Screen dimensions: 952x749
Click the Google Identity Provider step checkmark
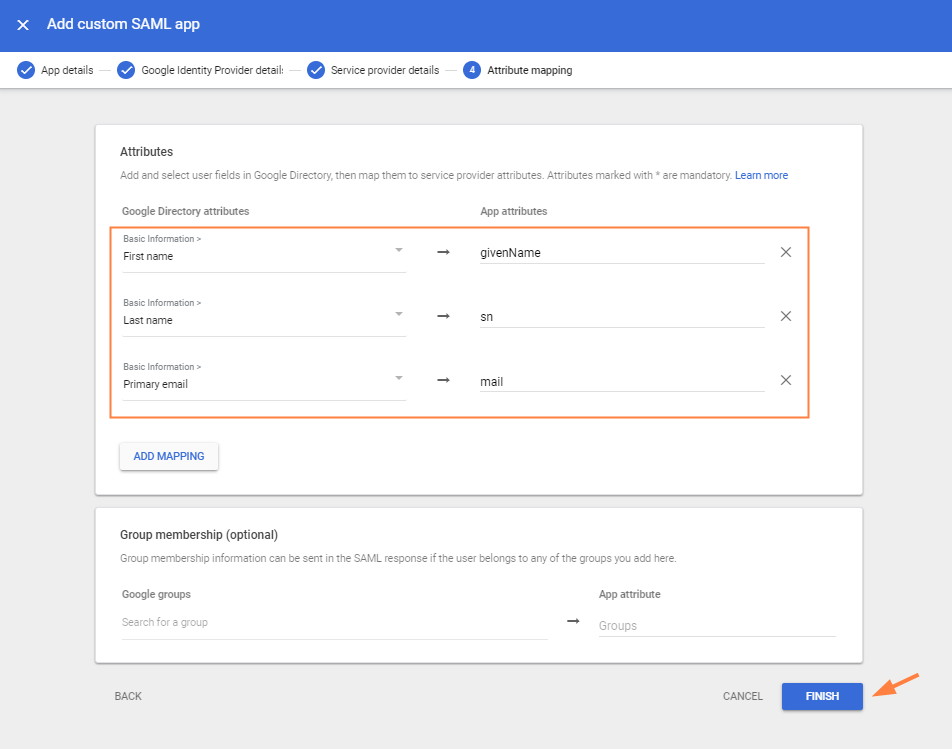pos(126,70)
